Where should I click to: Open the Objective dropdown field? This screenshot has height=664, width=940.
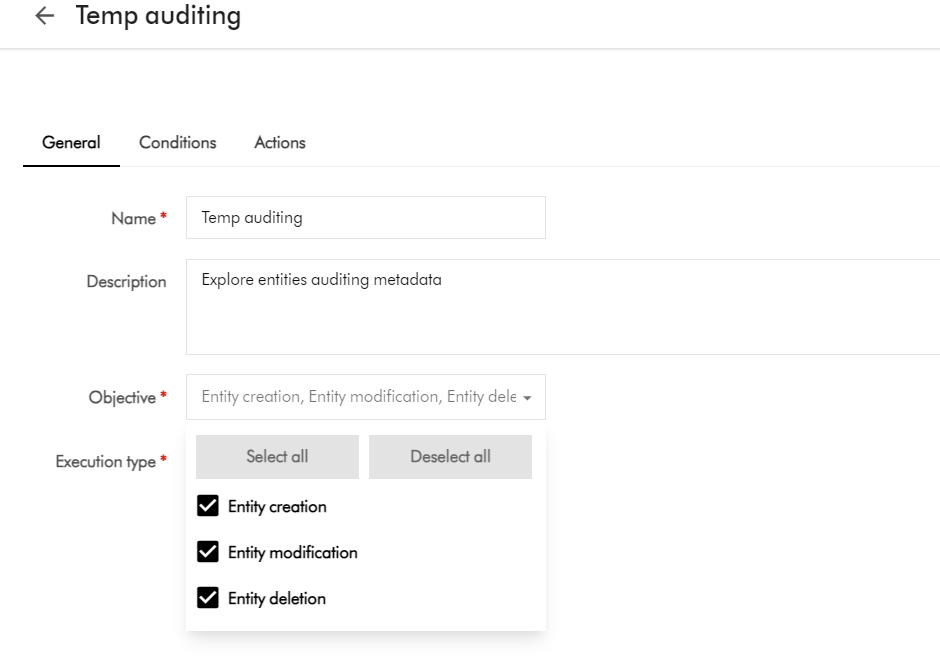(358, 397)
